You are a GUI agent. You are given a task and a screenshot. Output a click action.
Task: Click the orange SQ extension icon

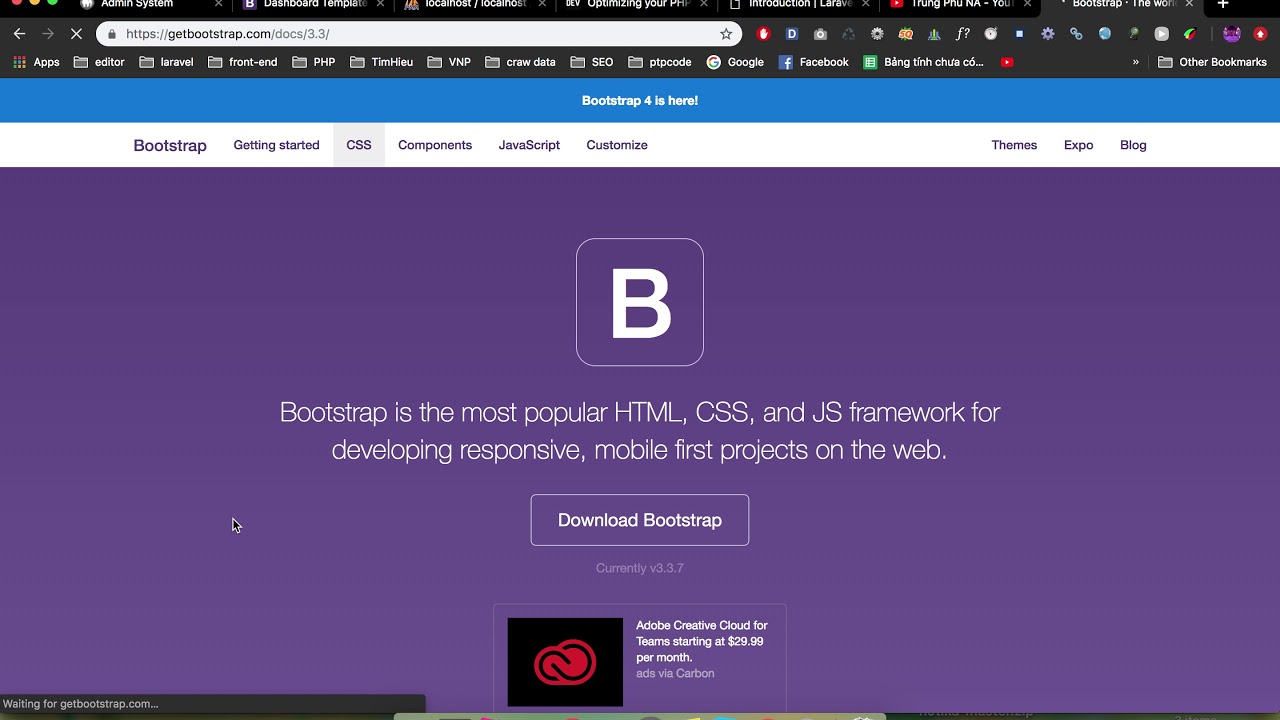point(906,34)
